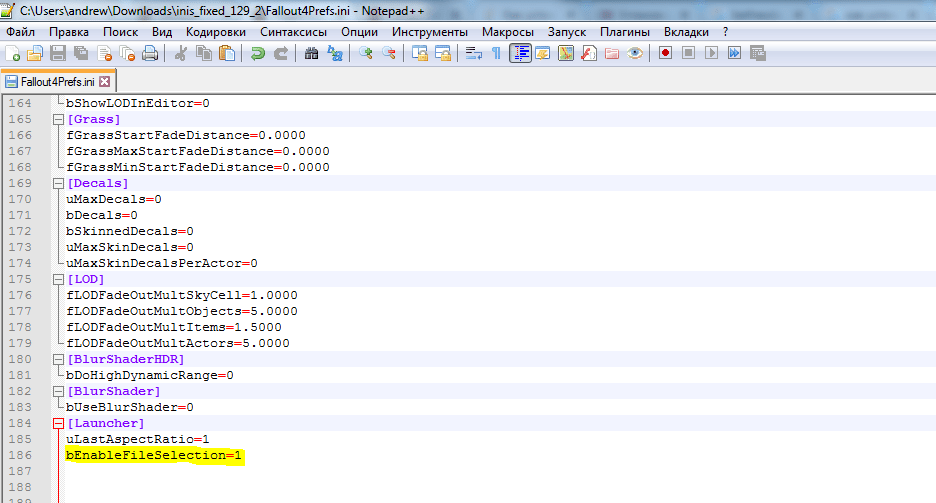This screenshot has width=936, height=503.
Task: Close the Fallout4Prefs.ini tab with red X
Action: (x=105, y=82)
